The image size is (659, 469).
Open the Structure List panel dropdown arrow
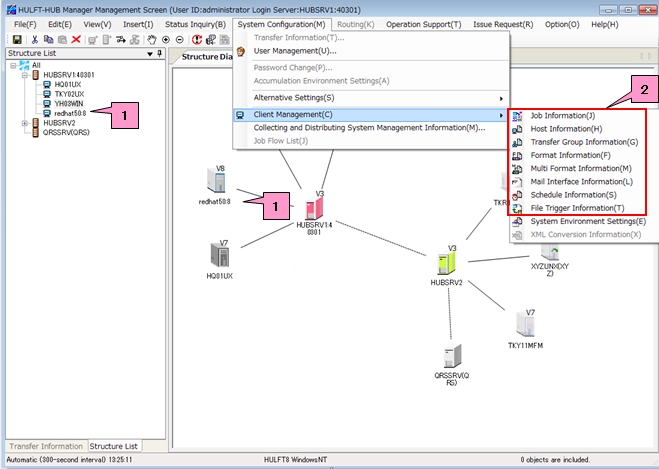click(149, 54)
